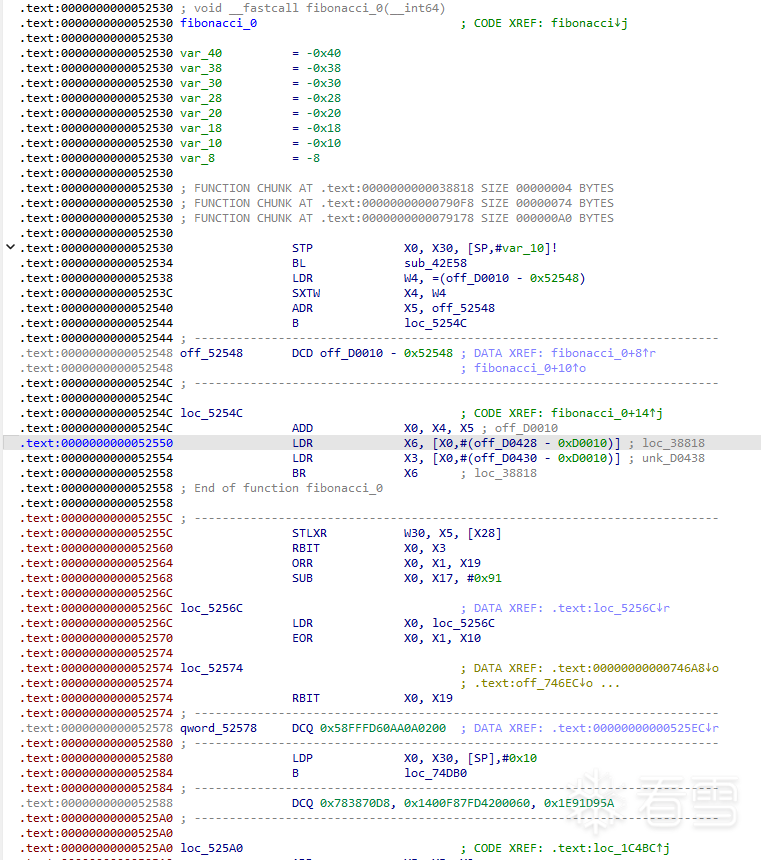Click the loc_38818 comment on LDR X6 line

(x=673, y=442)
